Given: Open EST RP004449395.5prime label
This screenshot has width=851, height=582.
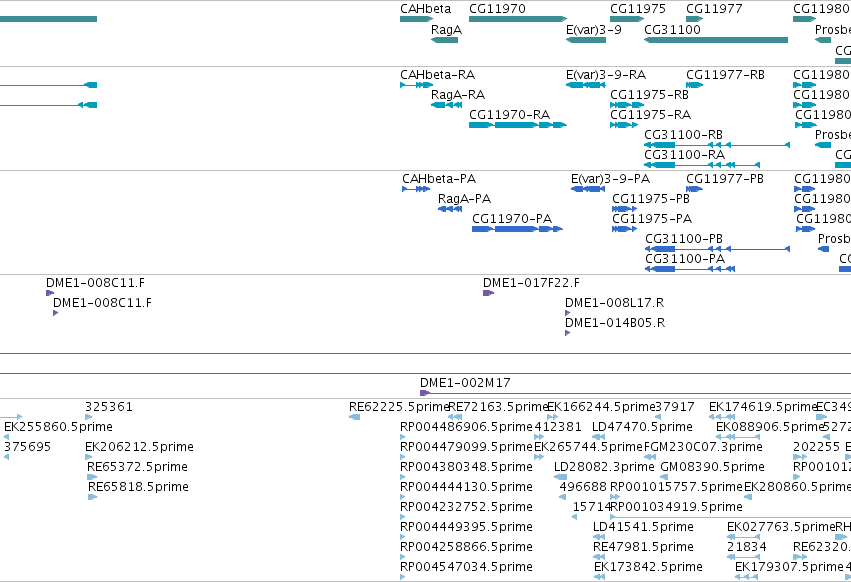Looking at the screenshot, I should 466,528.
